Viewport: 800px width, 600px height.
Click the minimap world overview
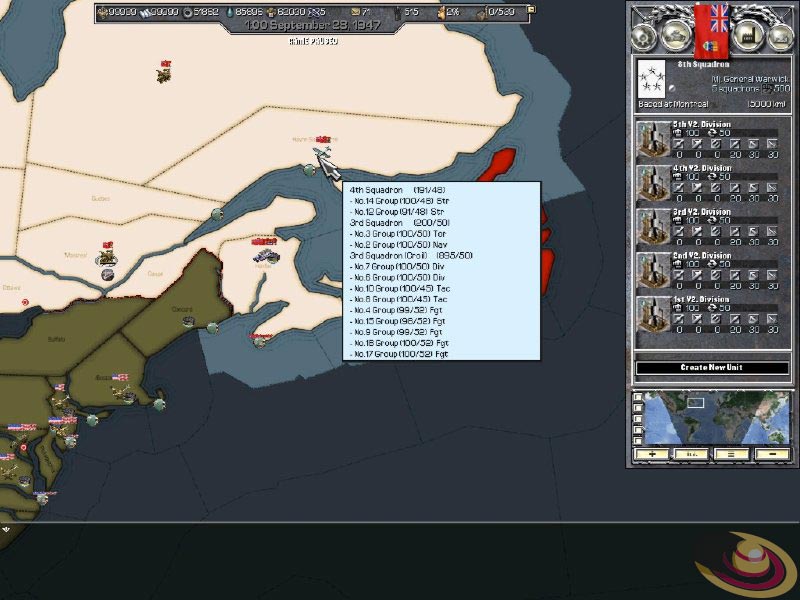[x=715, y=417]
